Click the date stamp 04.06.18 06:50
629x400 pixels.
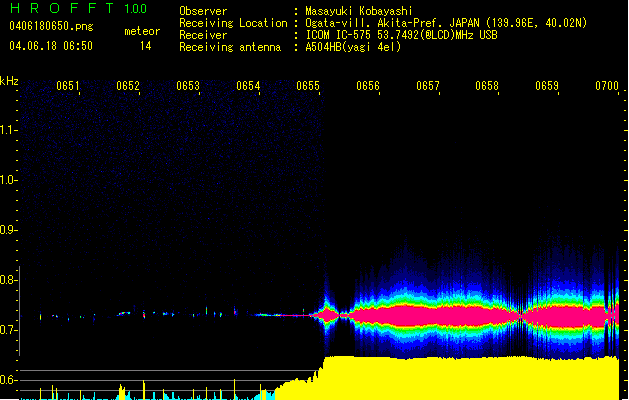(x=51, y=46)
